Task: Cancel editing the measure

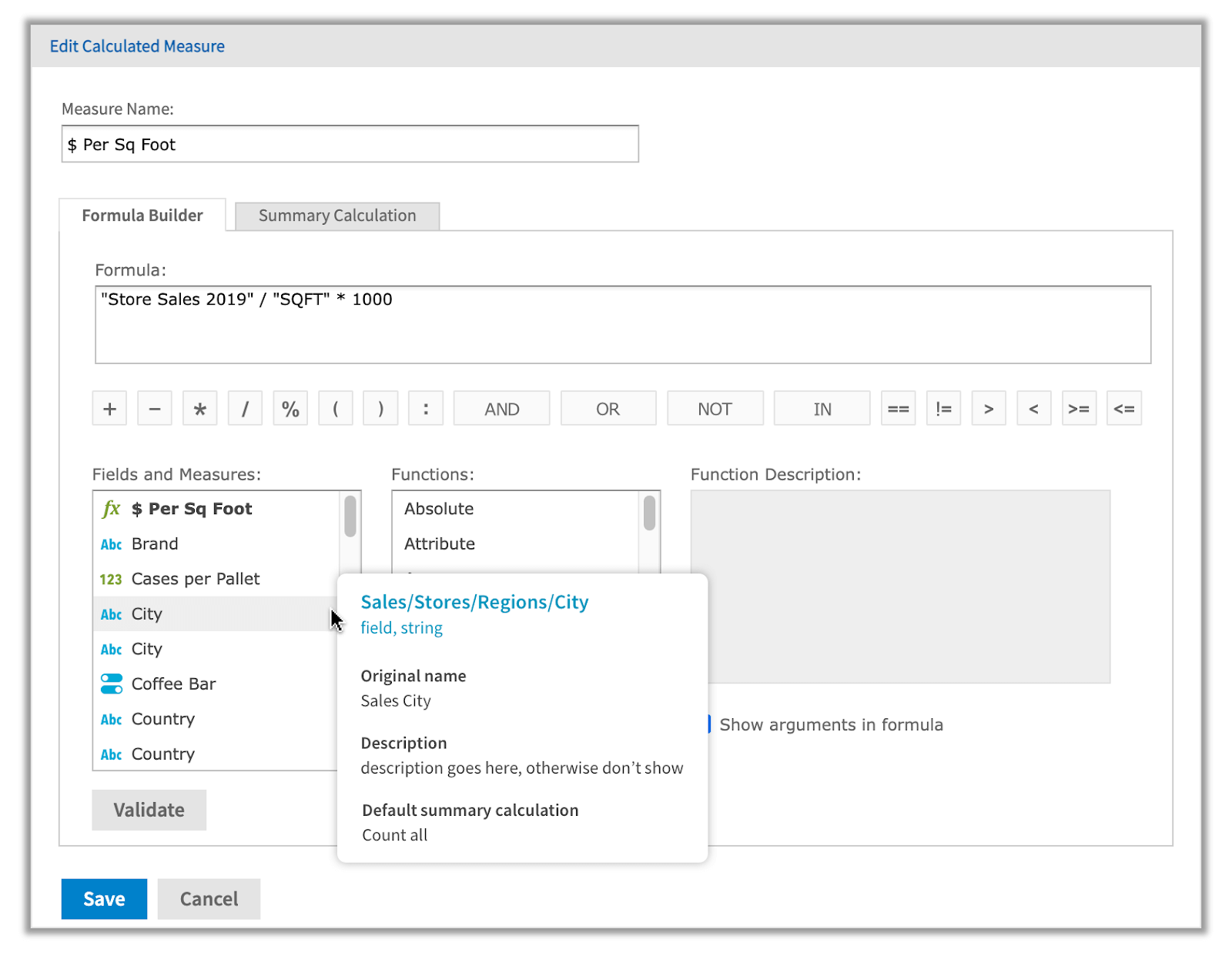Action: tap(209, 899)
